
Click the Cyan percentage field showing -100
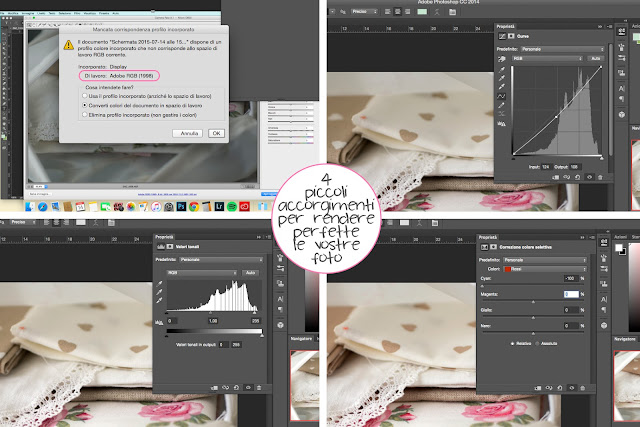coord(571,278)
